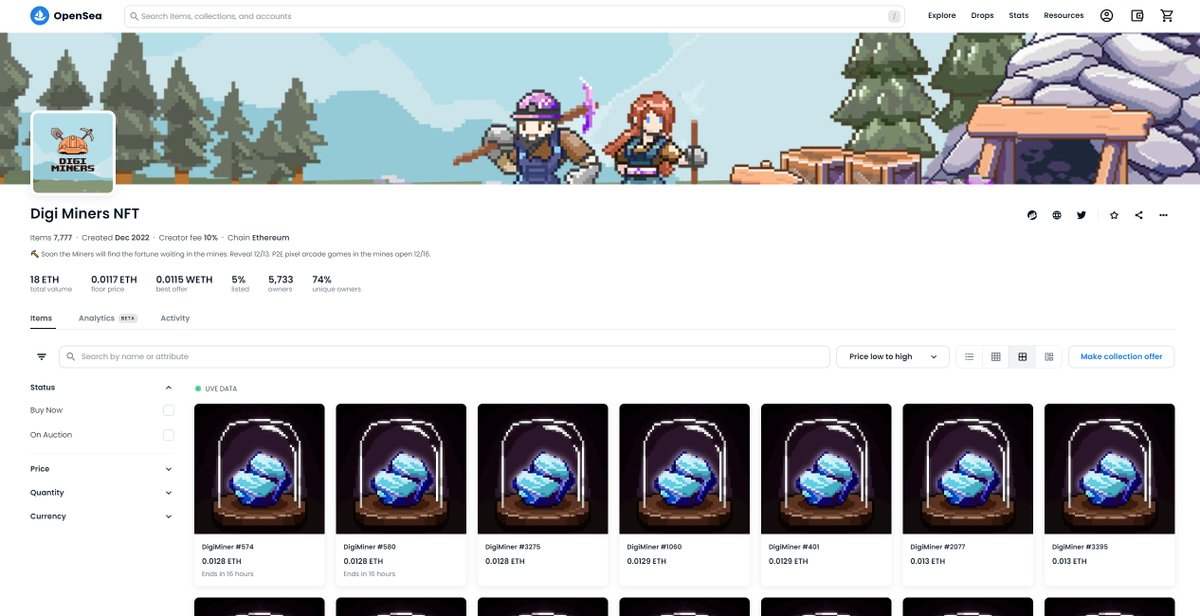1200x616 pixels.
Task: Open the collection website globe icon
Action: [x=1057, y=215]
